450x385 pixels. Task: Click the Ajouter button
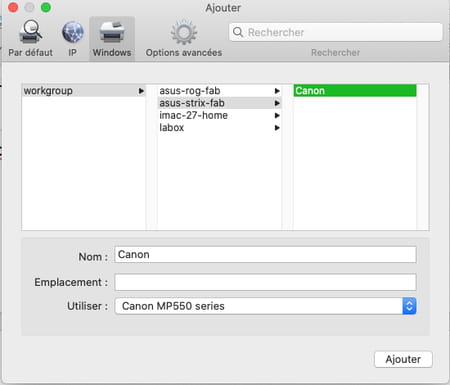403,359
